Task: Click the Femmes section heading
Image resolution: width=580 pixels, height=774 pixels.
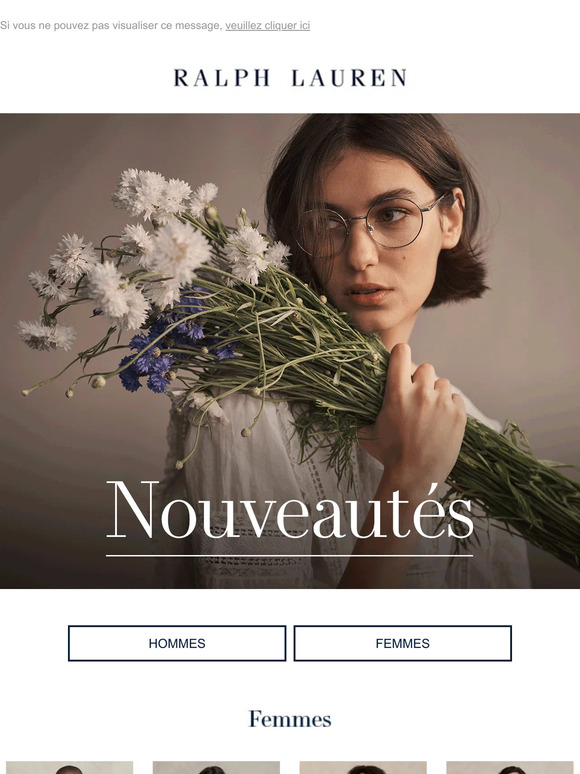Action: point(290,719)
